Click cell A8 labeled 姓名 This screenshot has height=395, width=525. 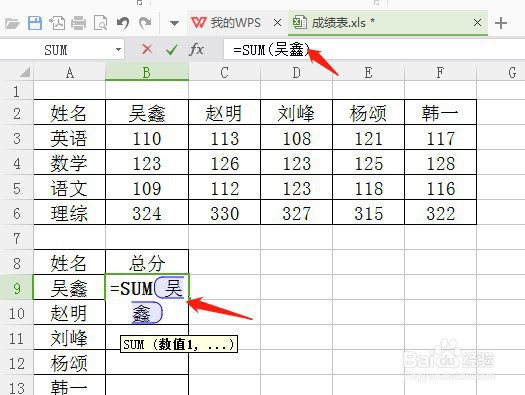coord(70,262)
